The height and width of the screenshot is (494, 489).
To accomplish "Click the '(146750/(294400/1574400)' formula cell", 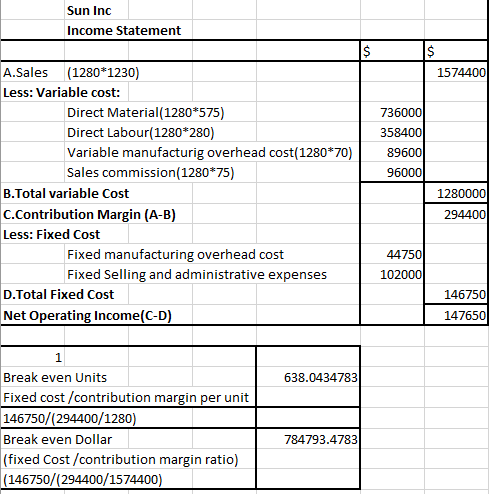I will coord(83,480).
